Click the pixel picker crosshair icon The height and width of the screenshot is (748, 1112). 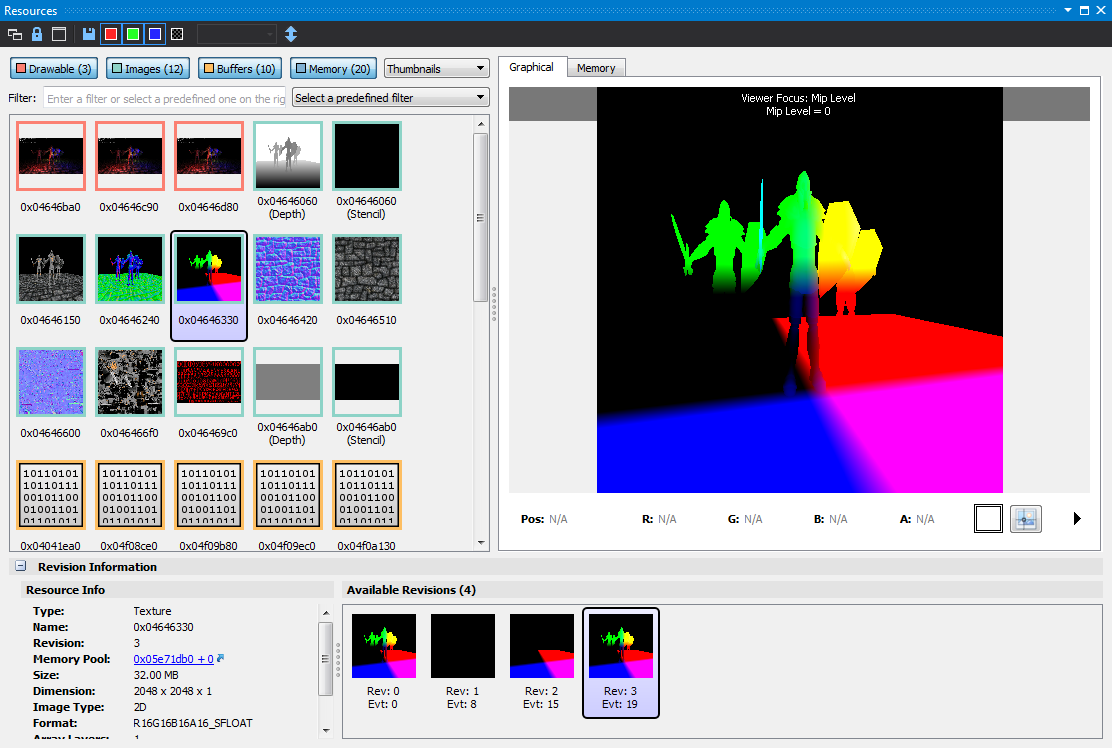click(1025, 519)
